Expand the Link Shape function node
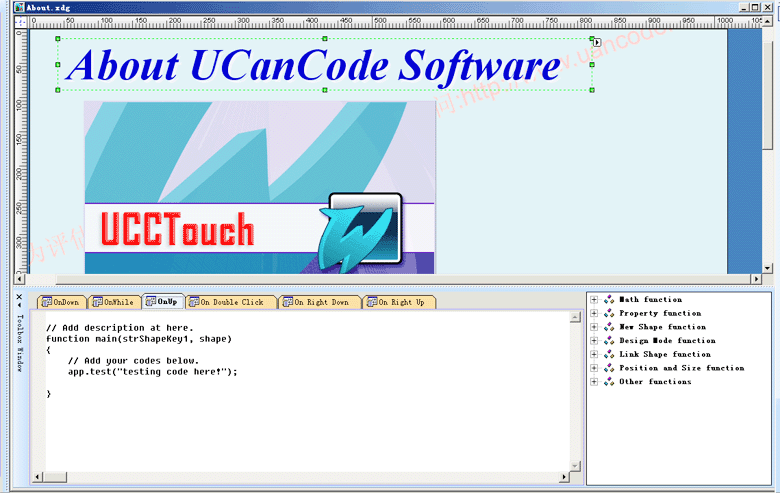780x493 pixels. [x=594, y=354]
